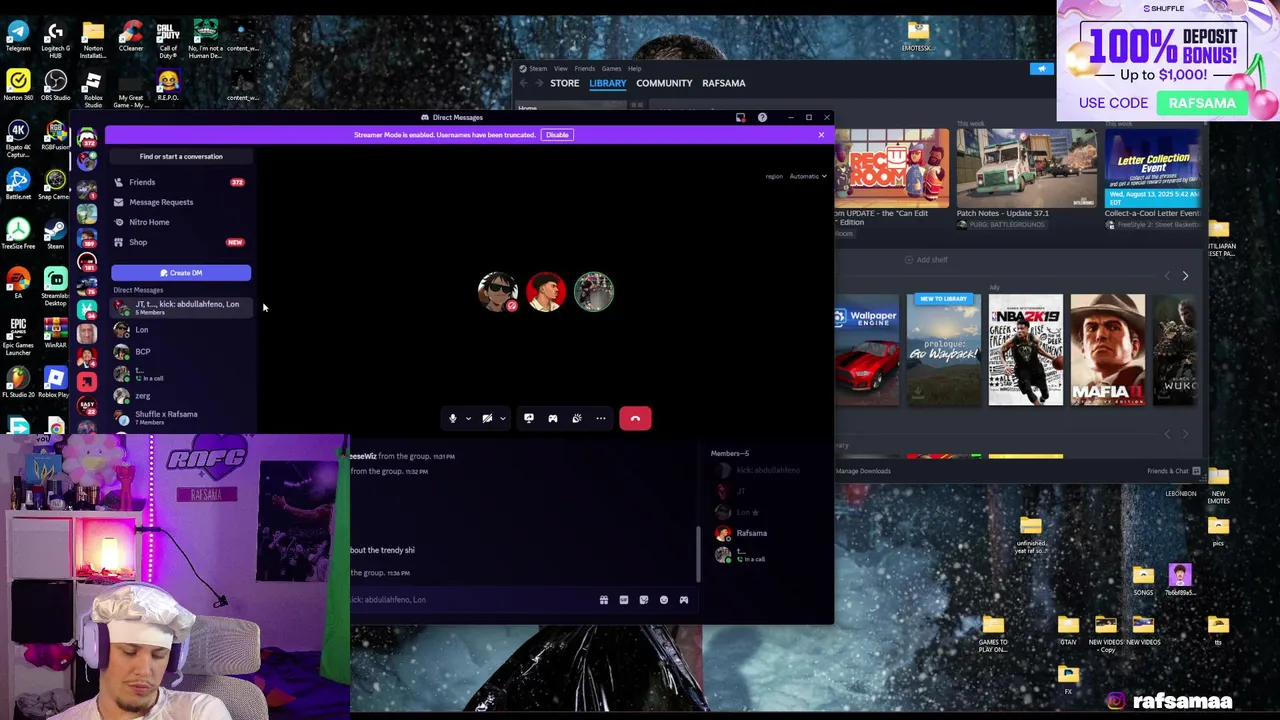
Task: Click Create DM button in Discord
Action: pos(181,273)
